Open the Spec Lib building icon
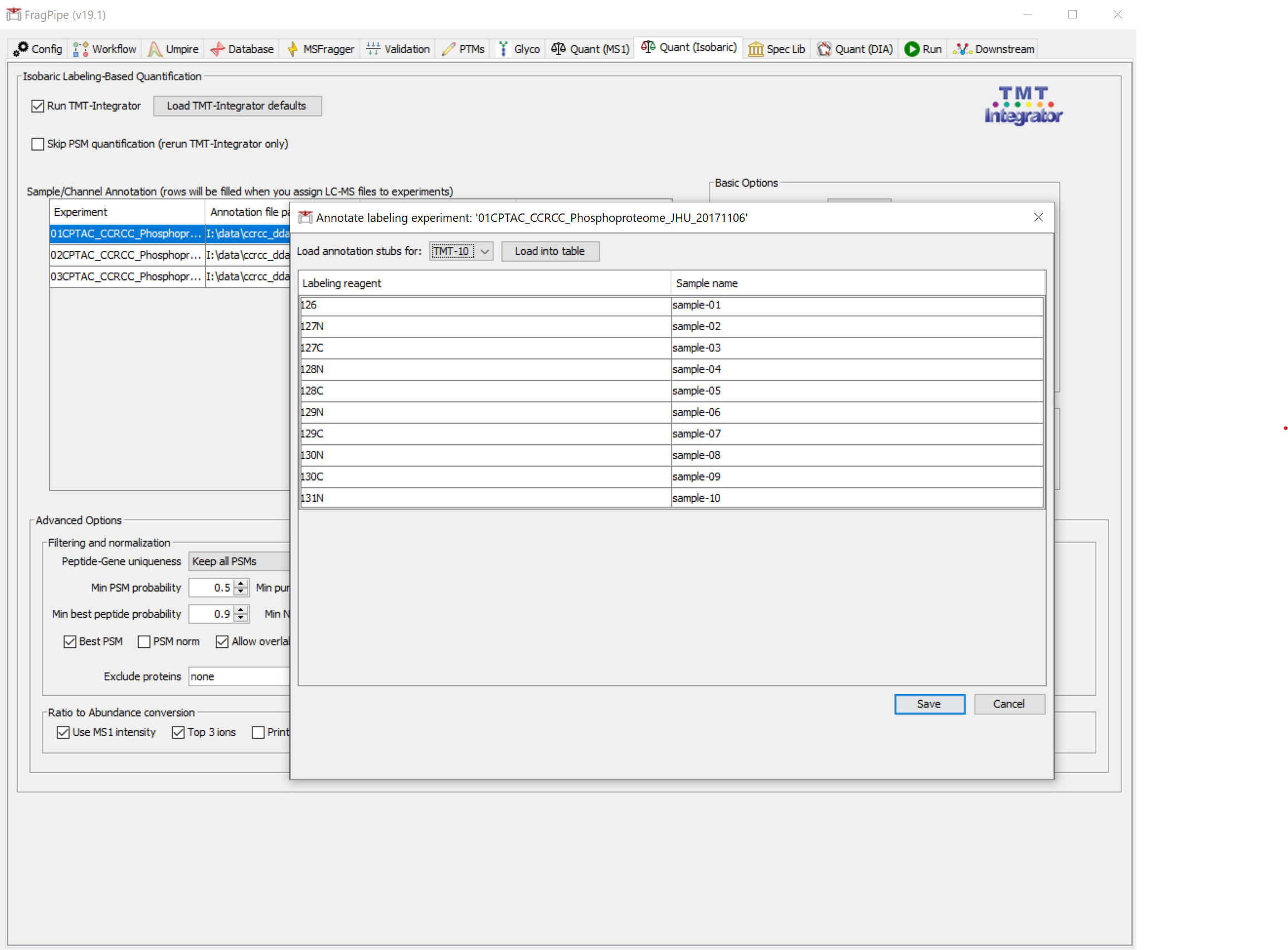This screenshot has height=950, width=1288. coord(755,49)
